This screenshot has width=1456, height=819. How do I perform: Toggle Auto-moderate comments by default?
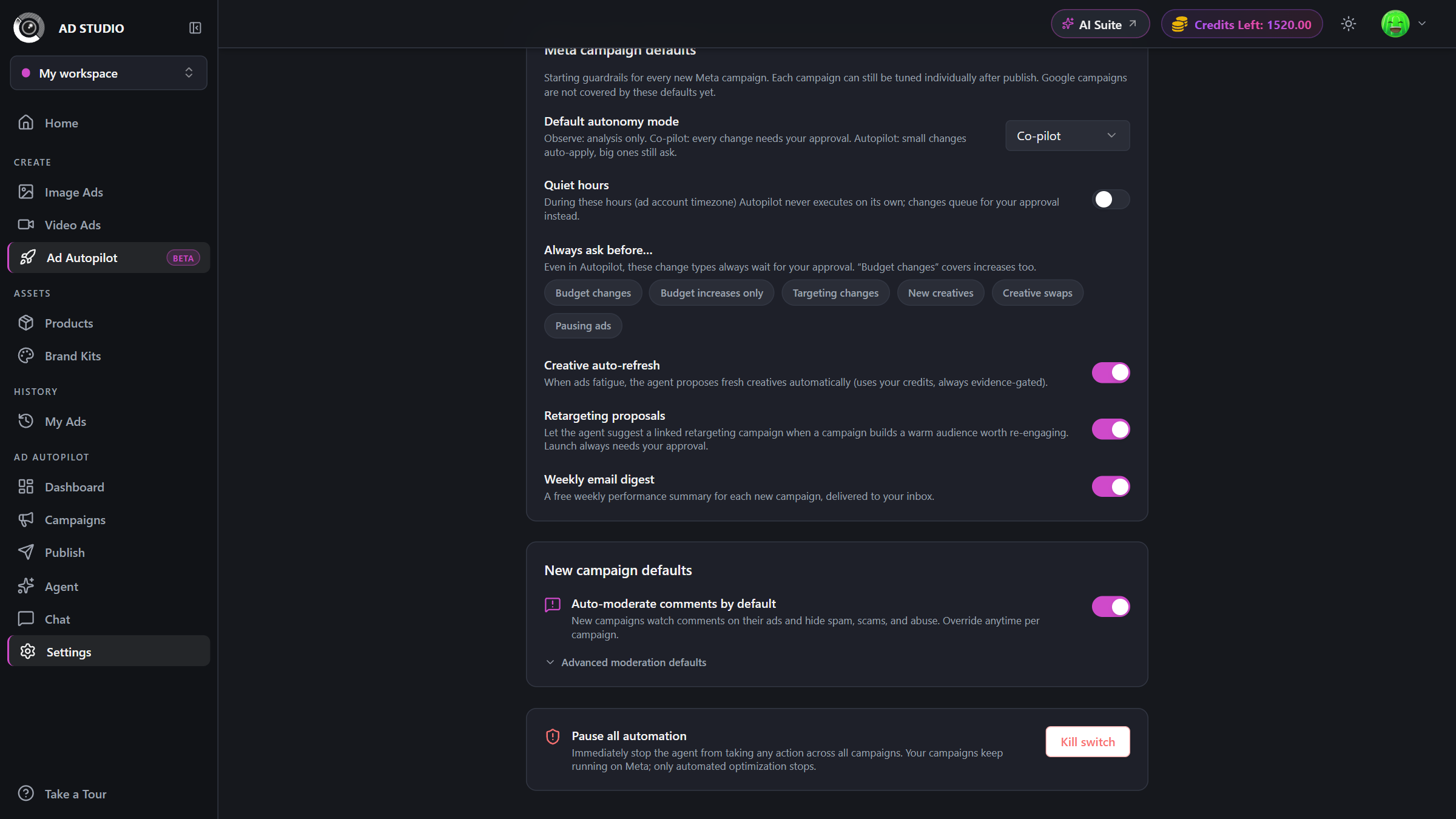(x=1110, y=607)
